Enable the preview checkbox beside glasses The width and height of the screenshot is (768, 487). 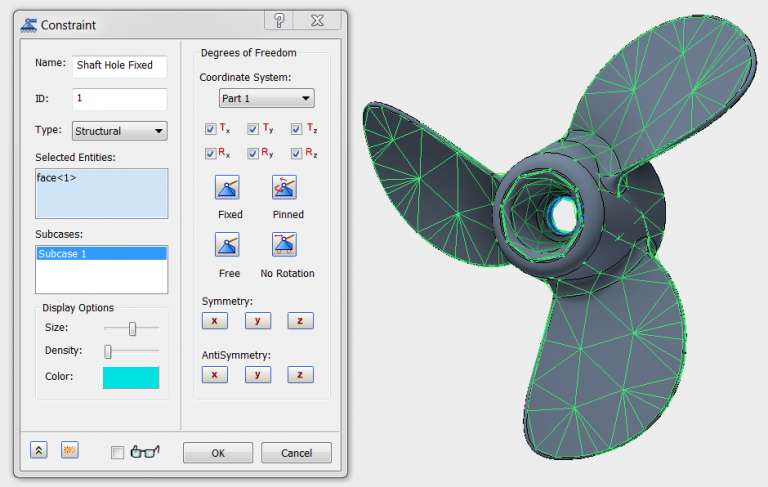coord(118,453)
